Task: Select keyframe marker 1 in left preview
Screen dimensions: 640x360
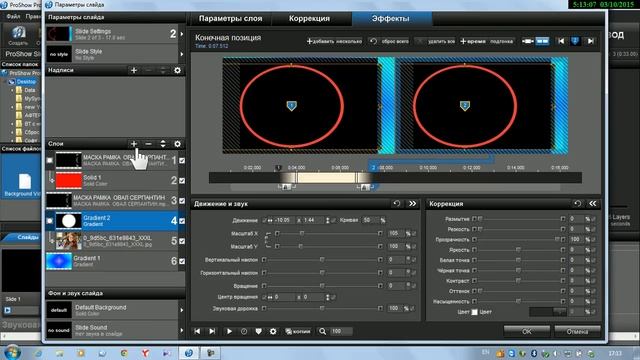Action: click(291, 106)
